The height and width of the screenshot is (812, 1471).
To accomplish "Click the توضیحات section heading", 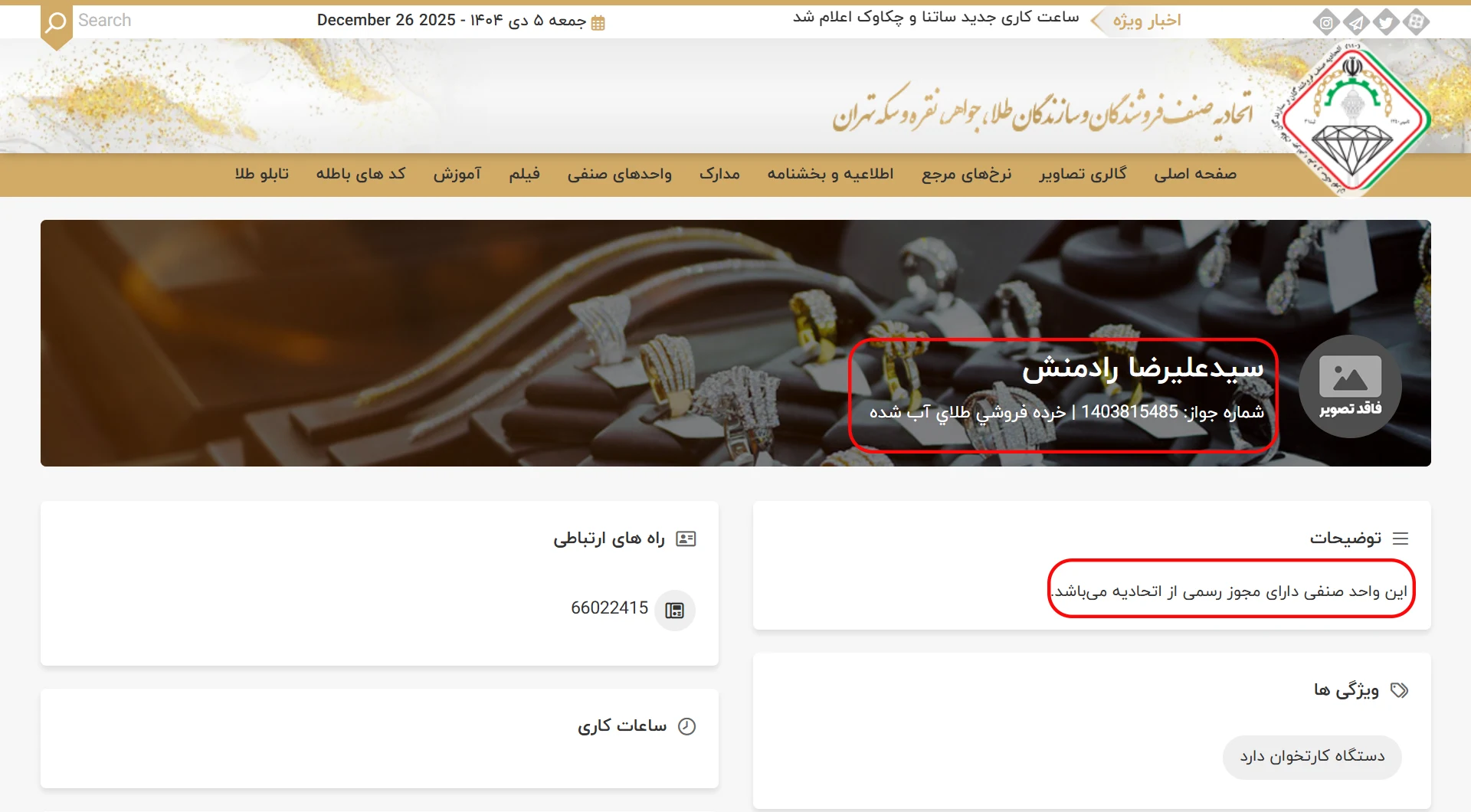I will (1345, 539).
